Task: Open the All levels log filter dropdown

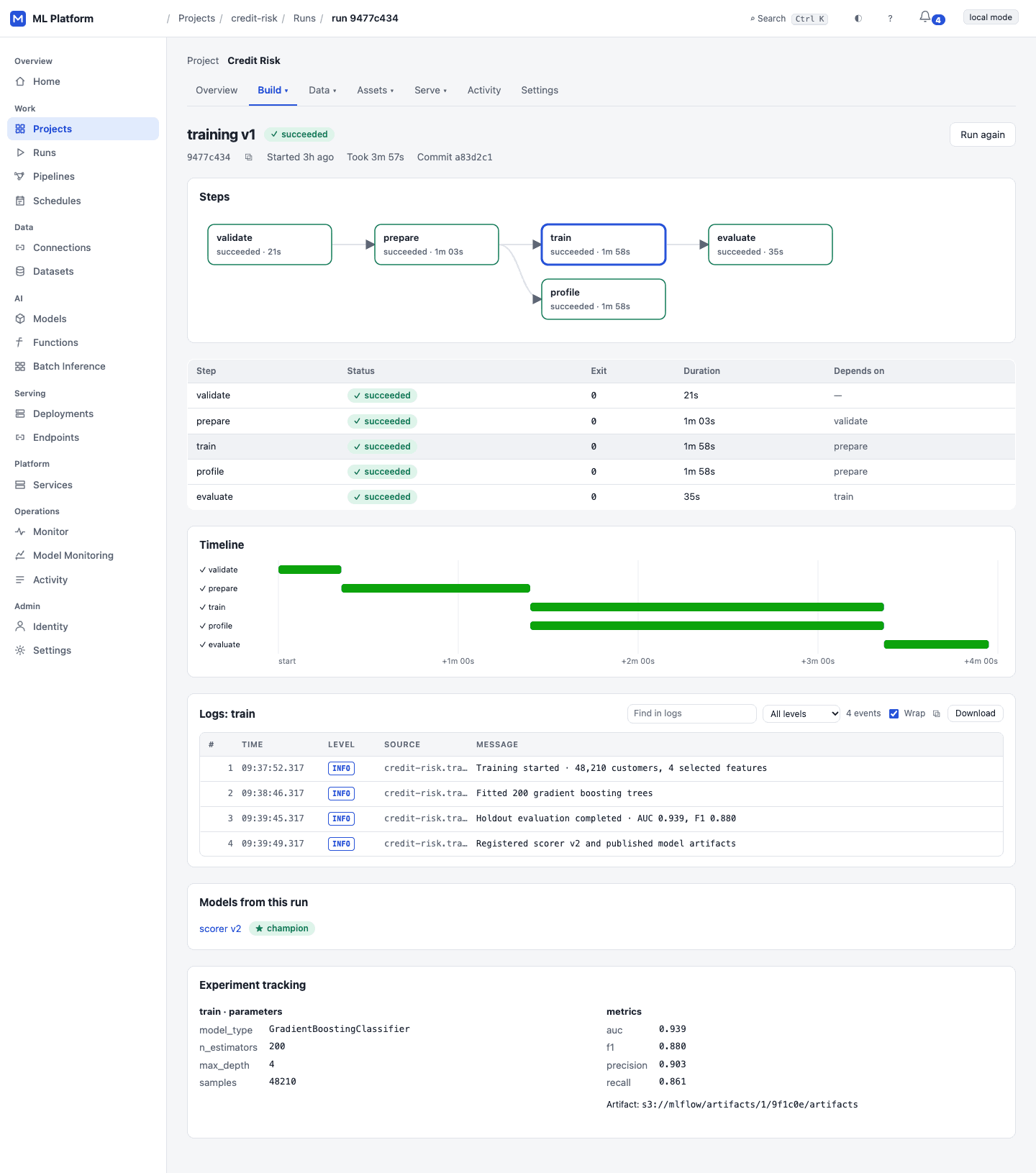Action: tap(801, 713)
